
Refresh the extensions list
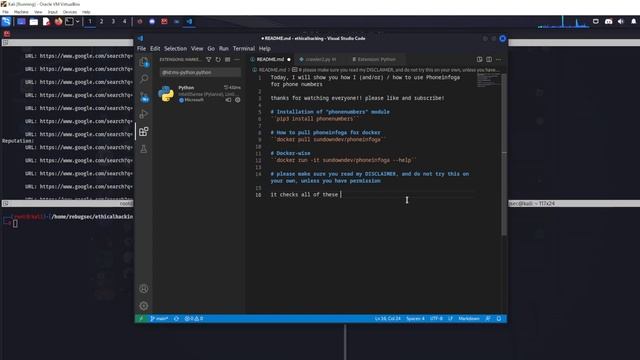click(x=218, y=60)
